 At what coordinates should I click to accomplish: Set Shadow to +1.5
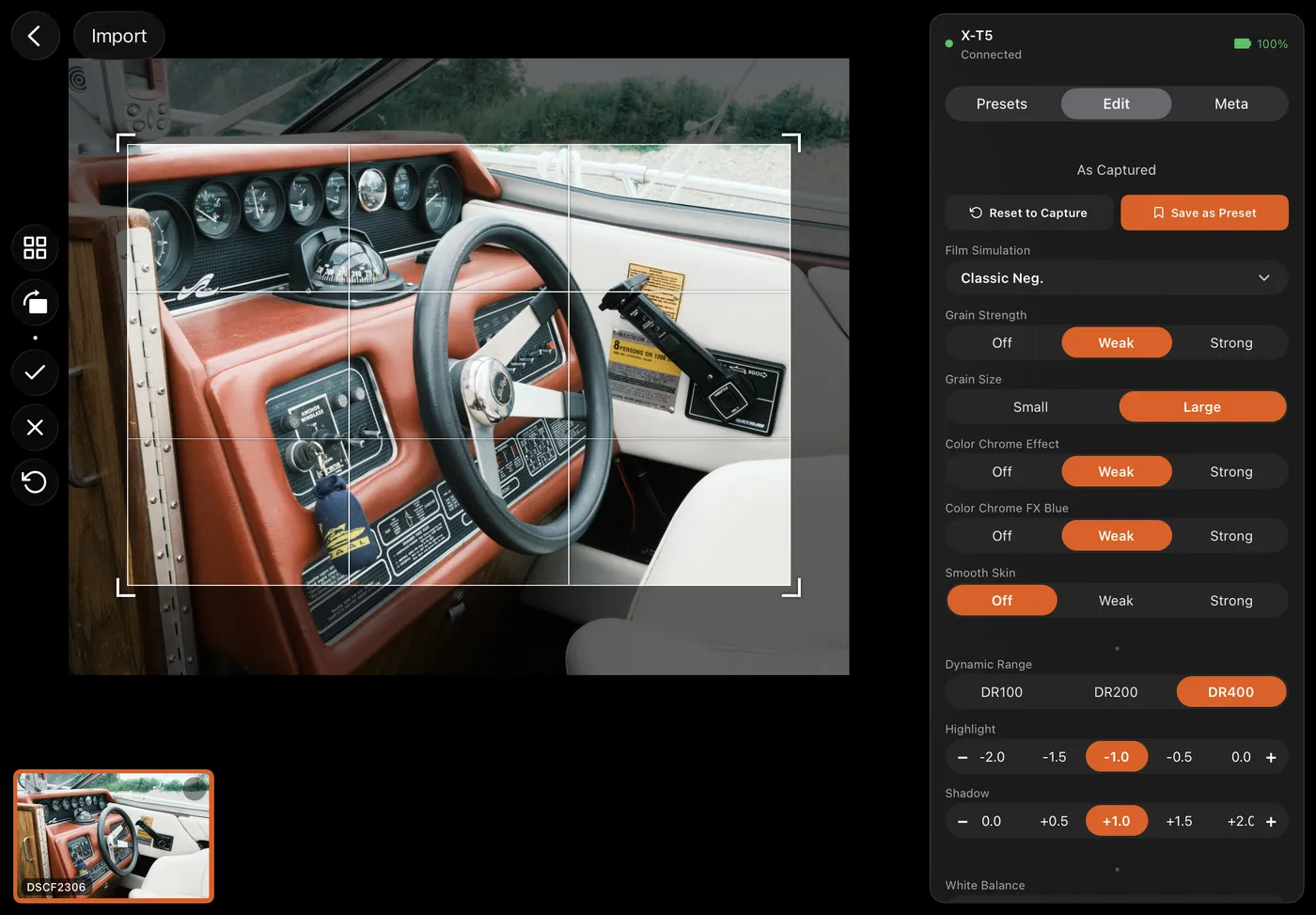(1179, 821)
